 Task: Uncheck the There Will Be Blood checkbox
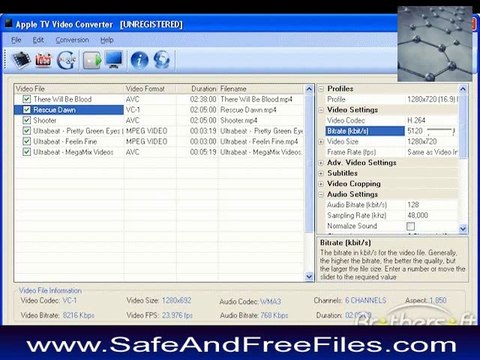[27, 99]
